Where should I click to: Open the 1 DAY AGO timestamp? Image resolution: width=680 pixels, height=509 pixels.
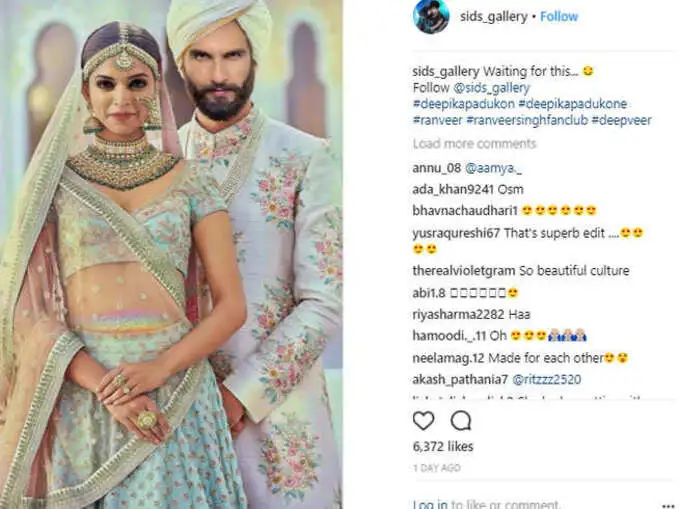[437, 468]
